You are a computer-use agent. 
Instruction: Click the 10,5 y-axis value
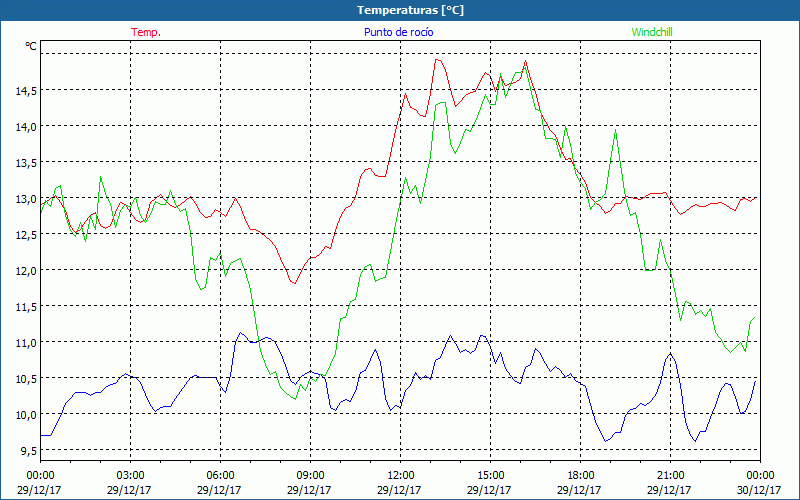[x=26, y=379]
